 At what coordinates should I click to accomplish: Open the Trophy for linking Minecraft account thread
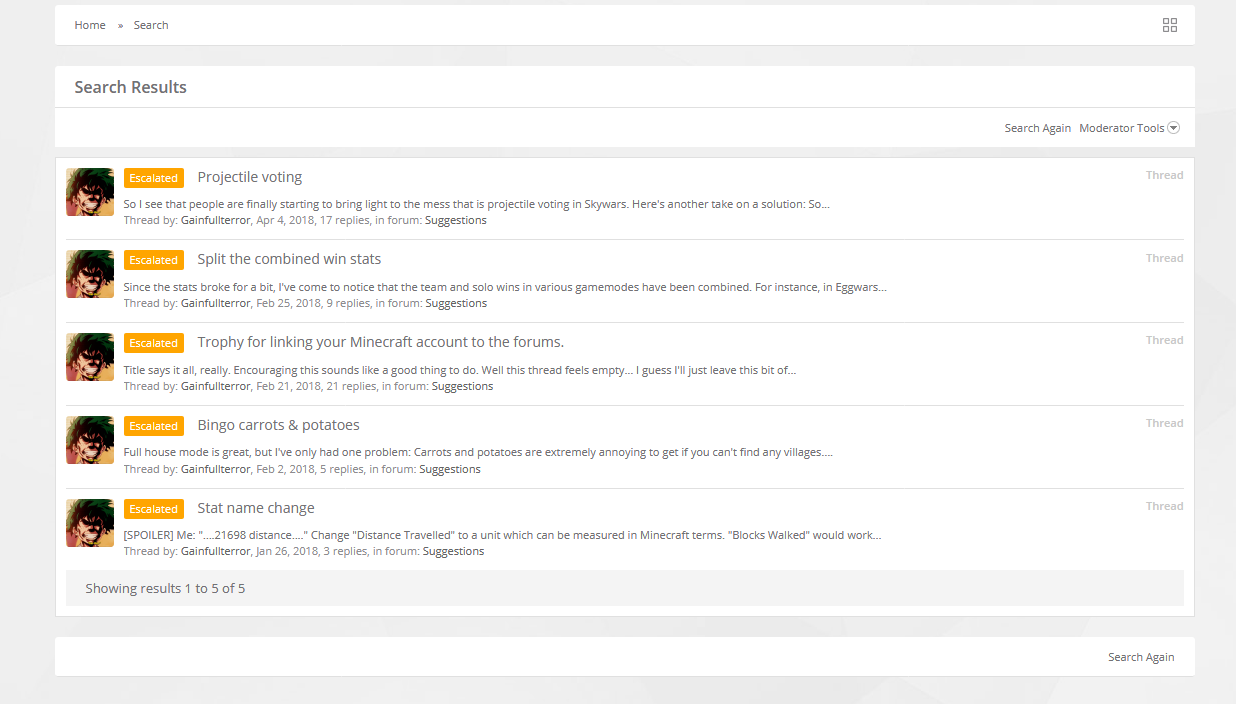point(381,342)
